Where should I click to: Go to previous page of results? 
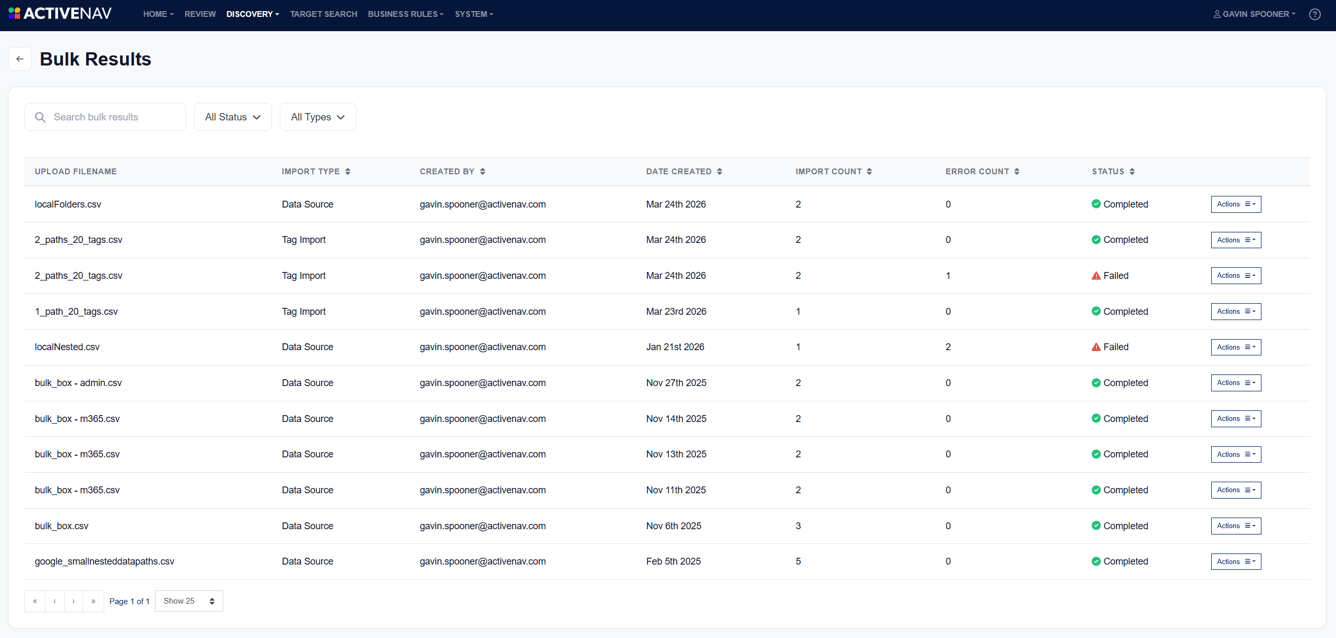click(54, 601)
